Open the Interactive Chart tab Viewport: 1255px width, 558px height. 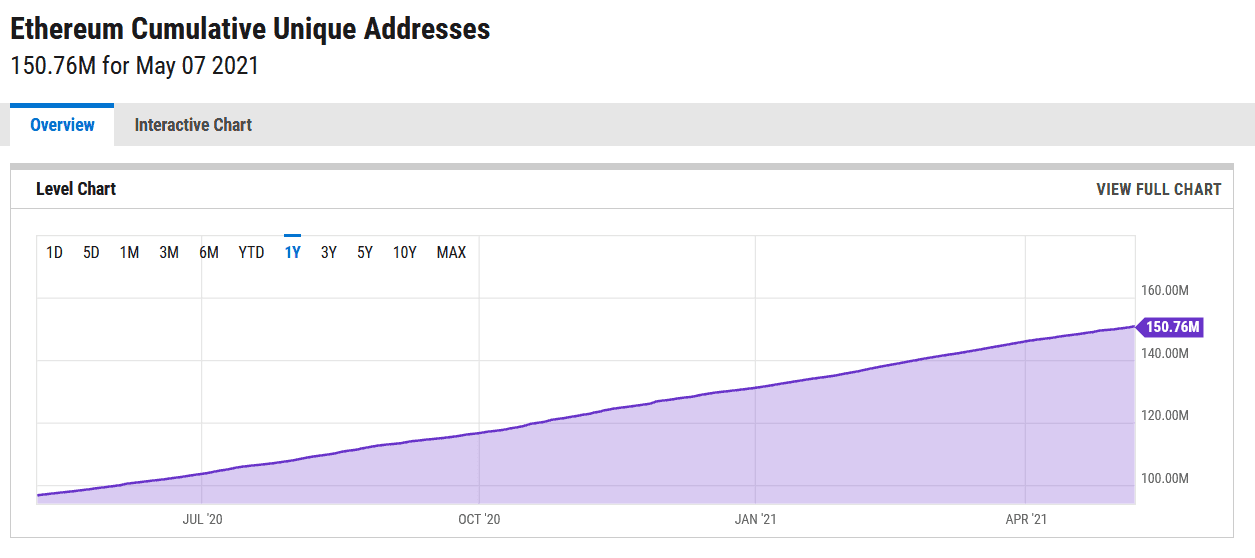point(193,125)
